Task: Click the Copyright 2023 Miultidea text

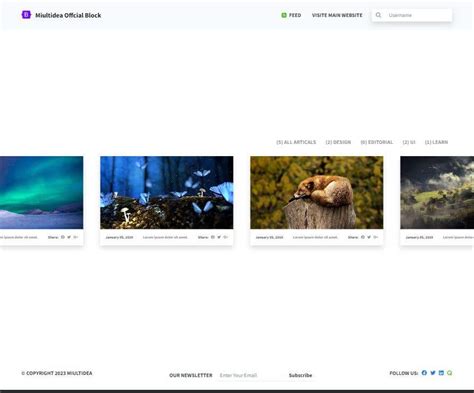Action: tap(57, 373)
